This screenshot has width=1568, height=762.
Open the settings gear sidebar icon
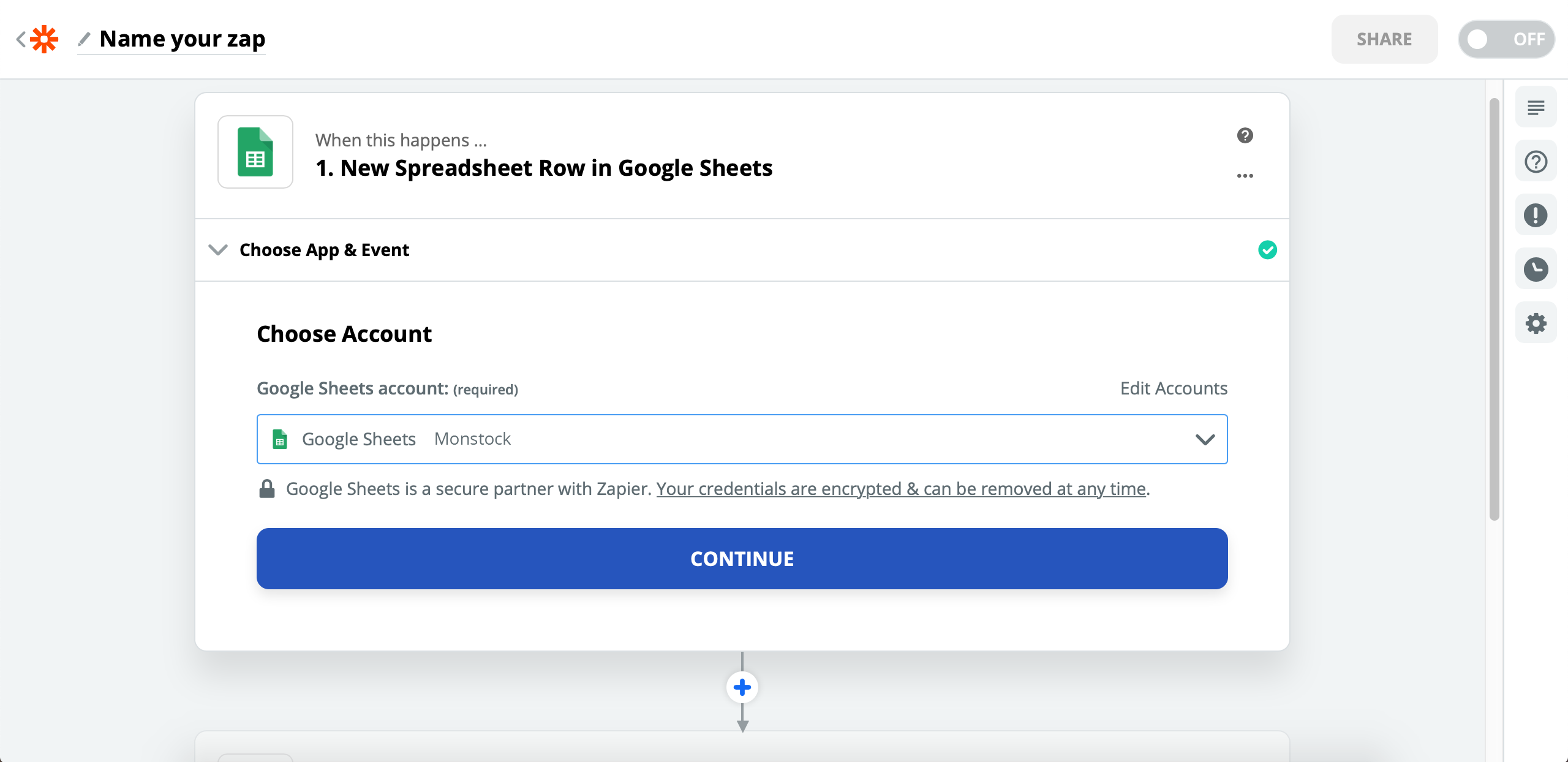coord(1536,323)
